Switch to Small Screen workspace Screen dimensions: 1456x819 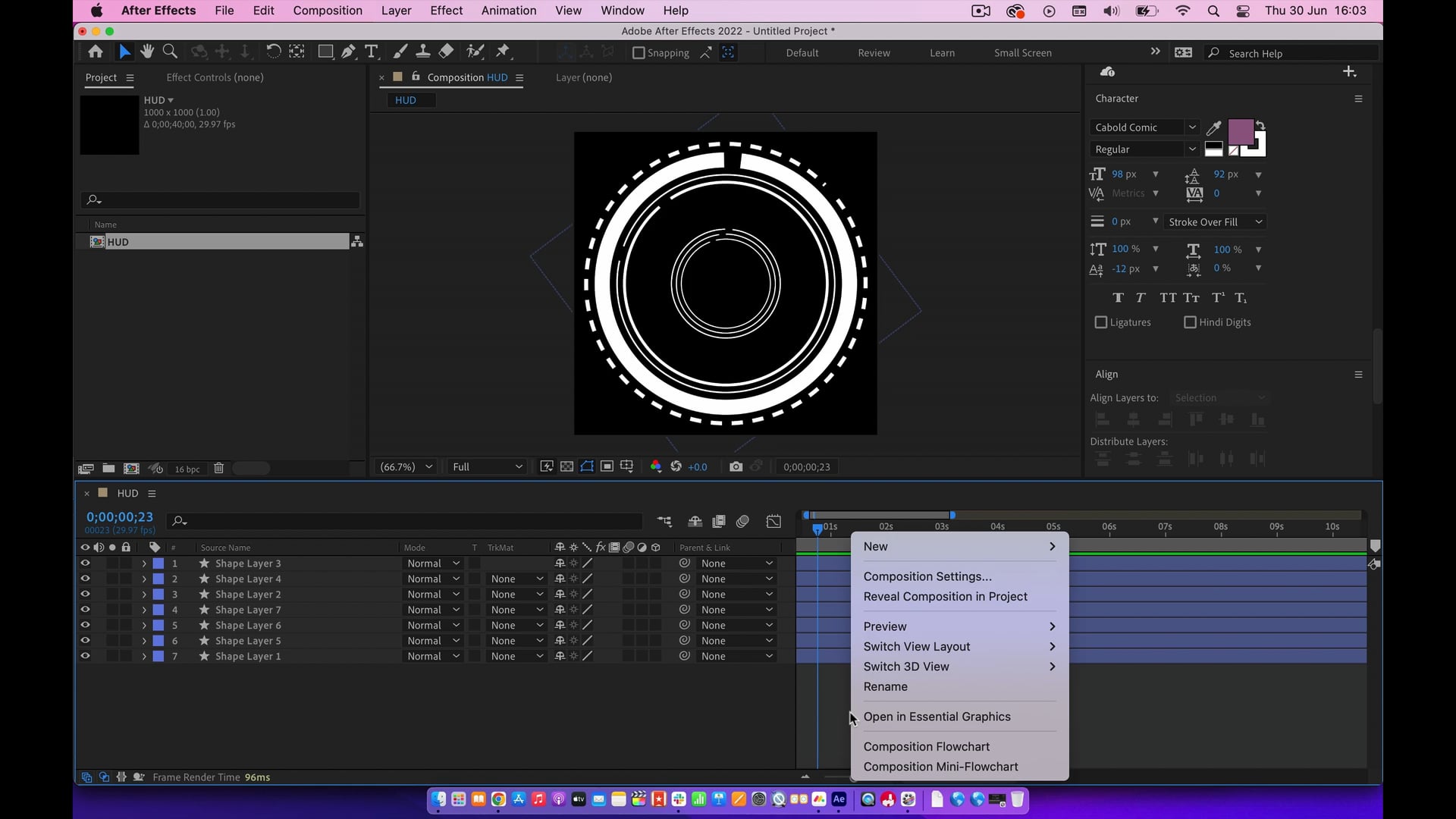tap(1022, 53)
